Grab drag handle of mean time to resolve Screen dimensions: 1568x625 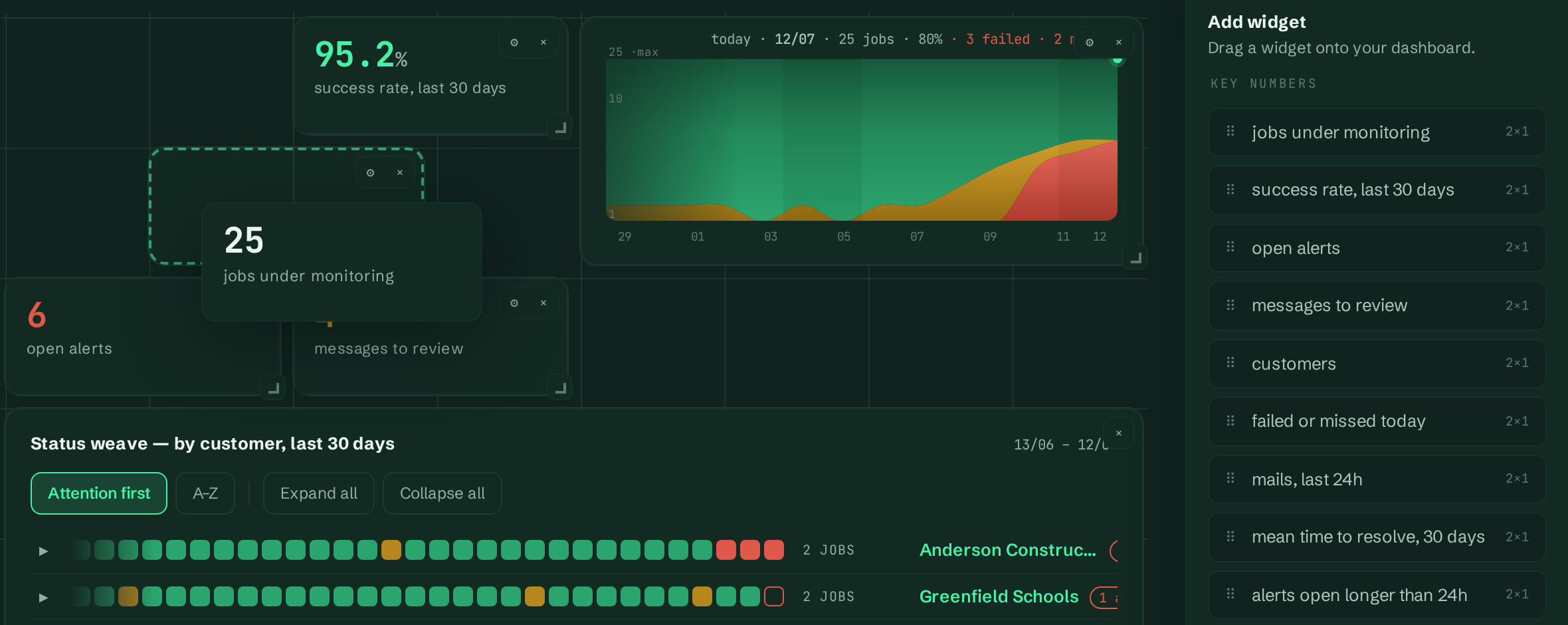(1230, 537)
